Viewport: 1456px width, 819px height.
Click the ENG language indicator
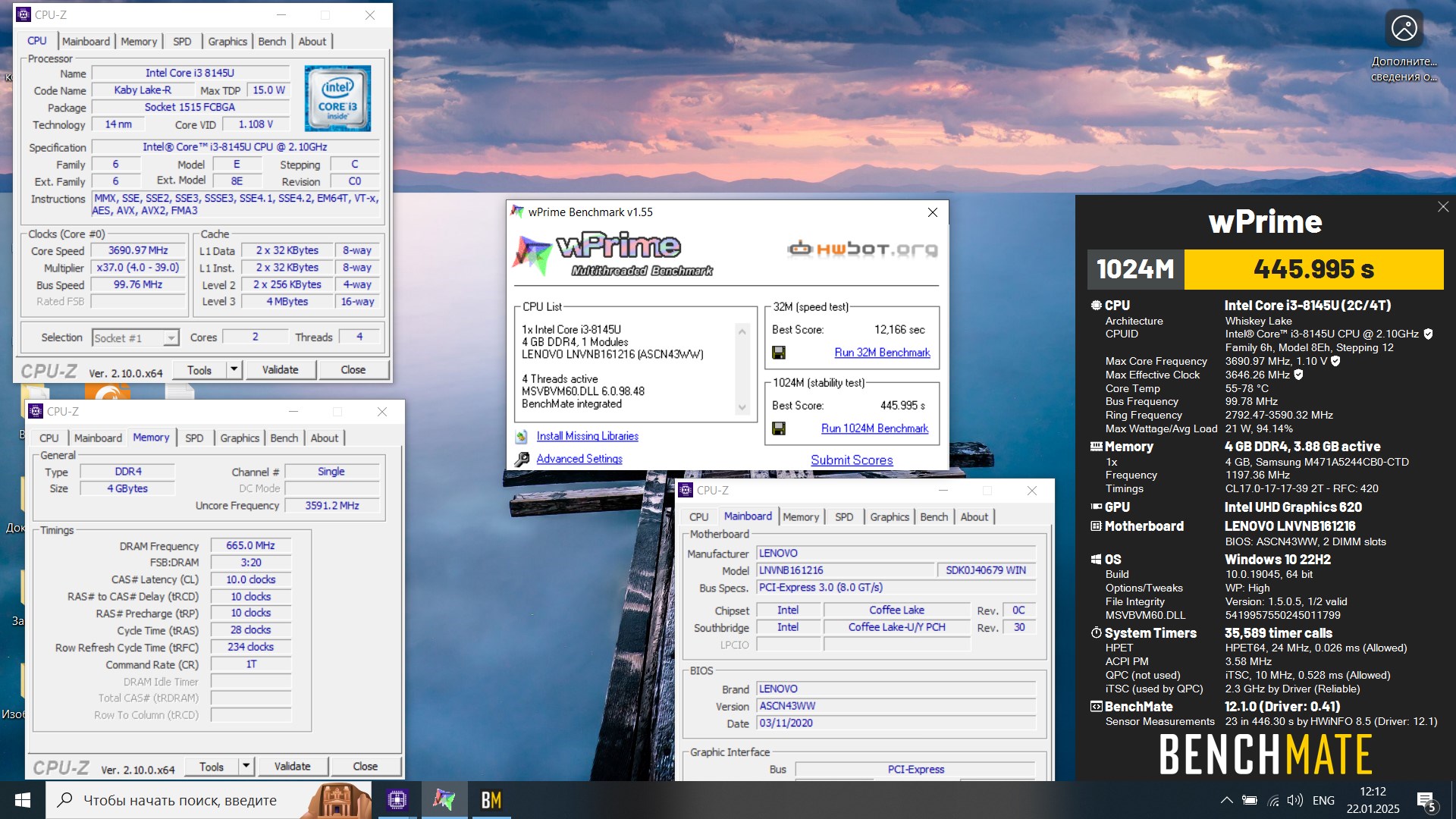coord(1323,800)
